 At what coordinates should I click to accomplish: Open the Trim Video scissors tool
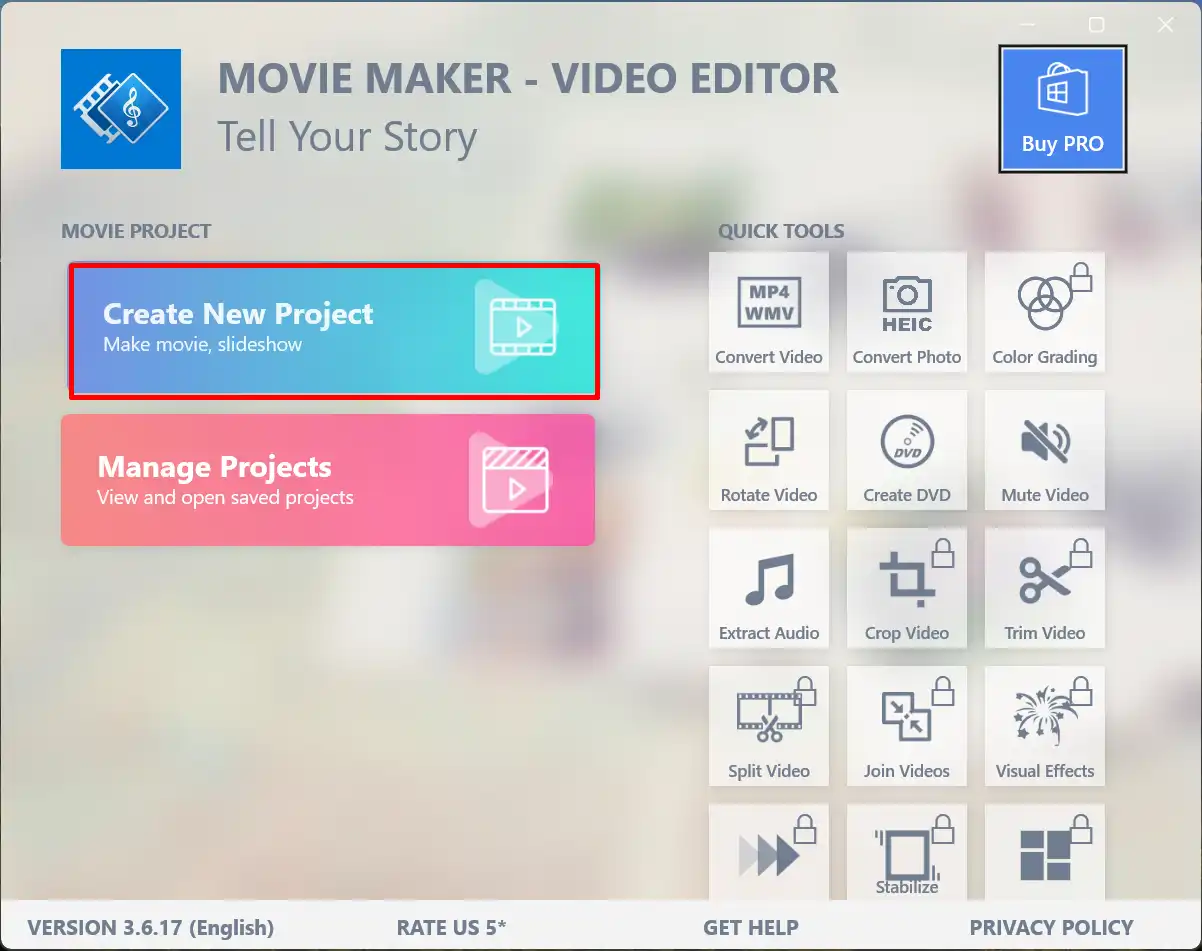1045,588
